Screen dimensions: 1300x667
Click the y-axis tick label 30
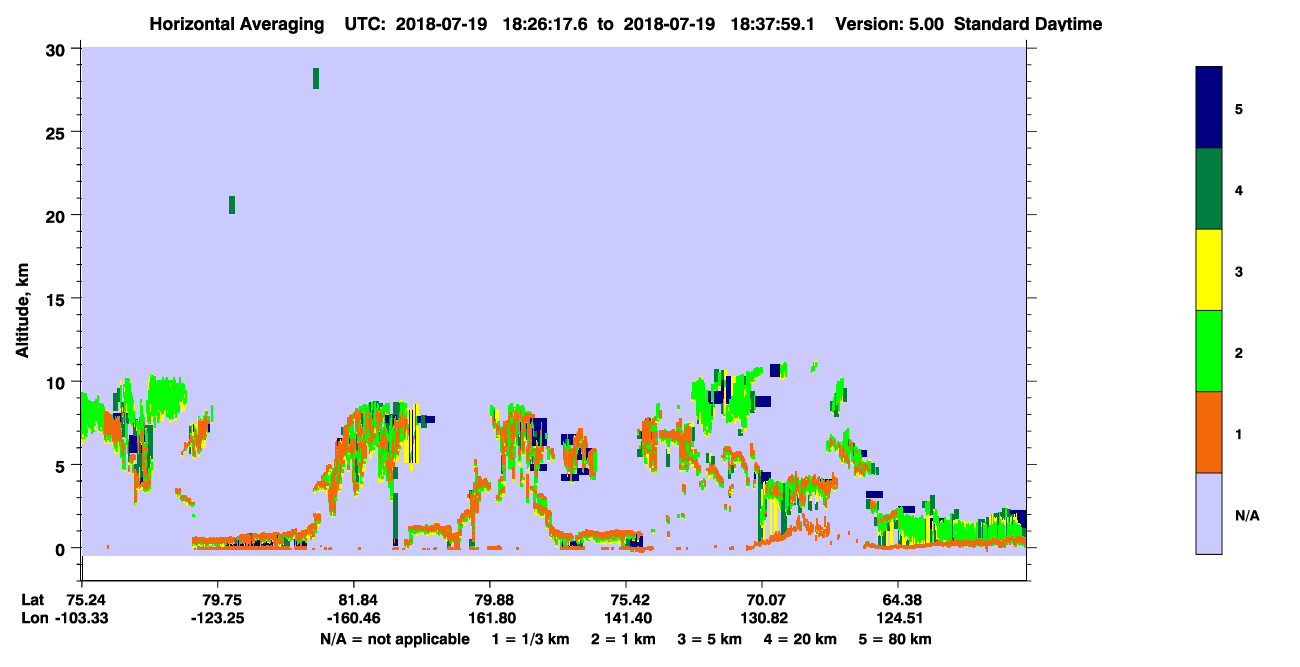click(58, 49)
